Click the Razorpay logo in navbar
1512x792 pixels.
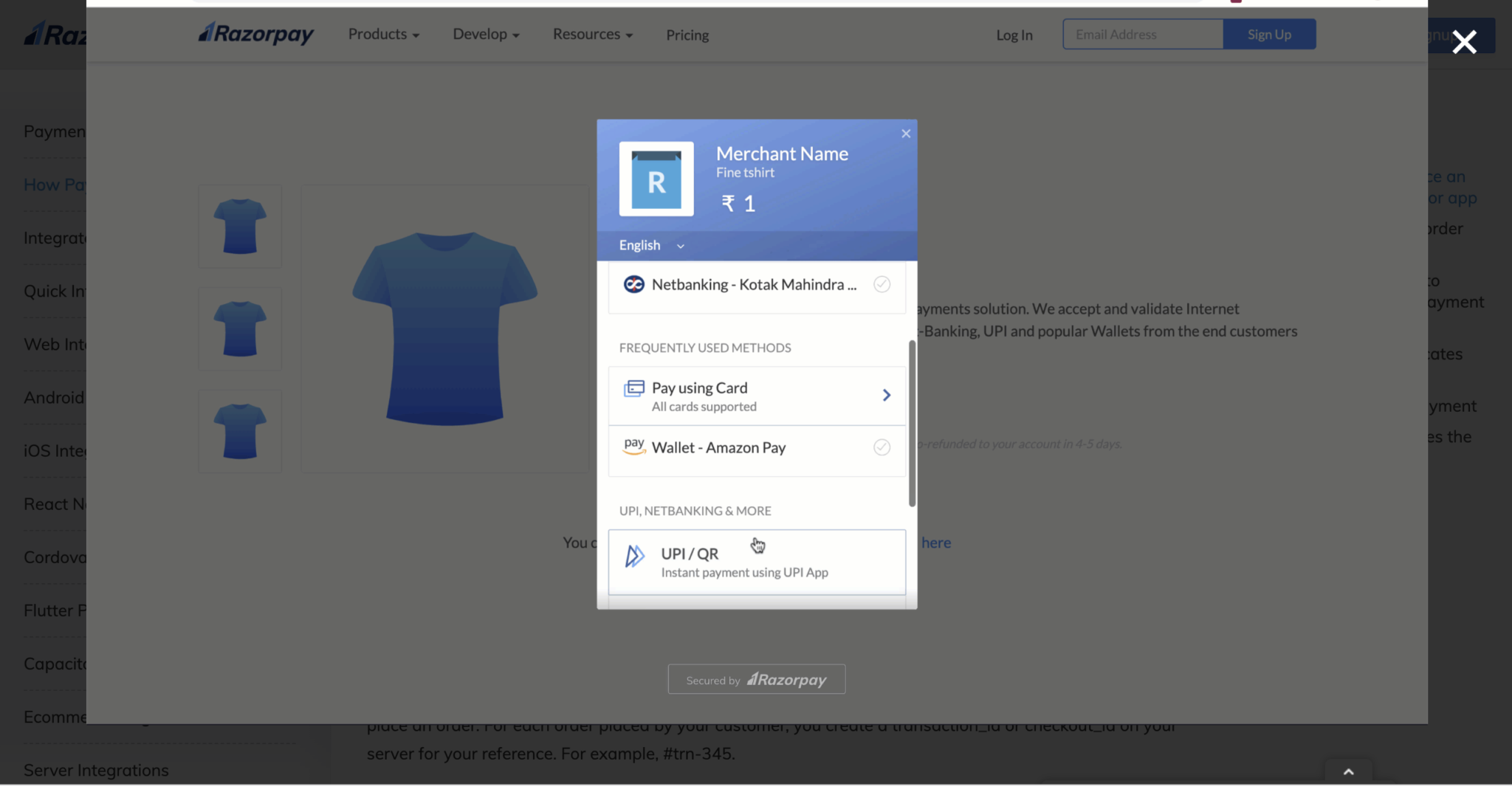click(255, 34)
